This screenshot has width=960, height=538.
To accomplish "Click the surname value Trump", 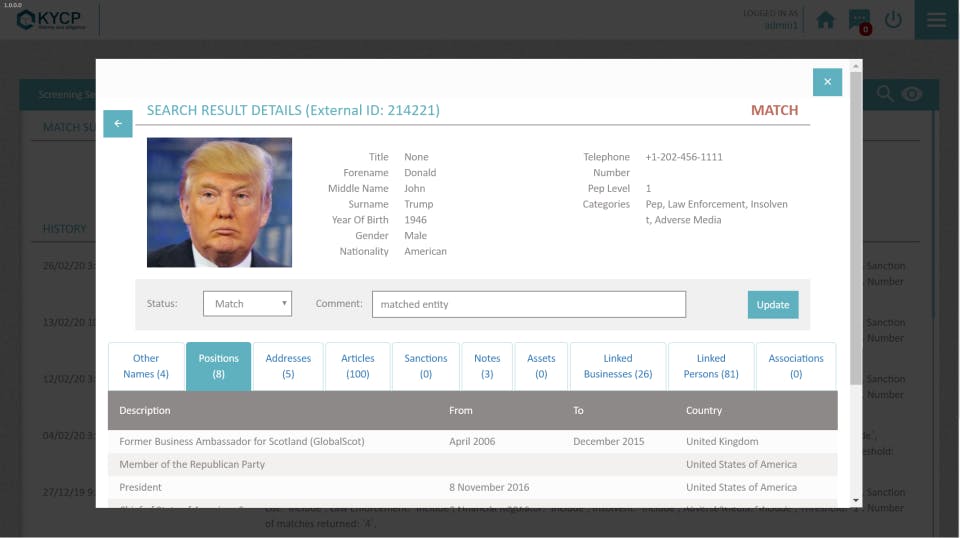I will (x=418, y=204).
